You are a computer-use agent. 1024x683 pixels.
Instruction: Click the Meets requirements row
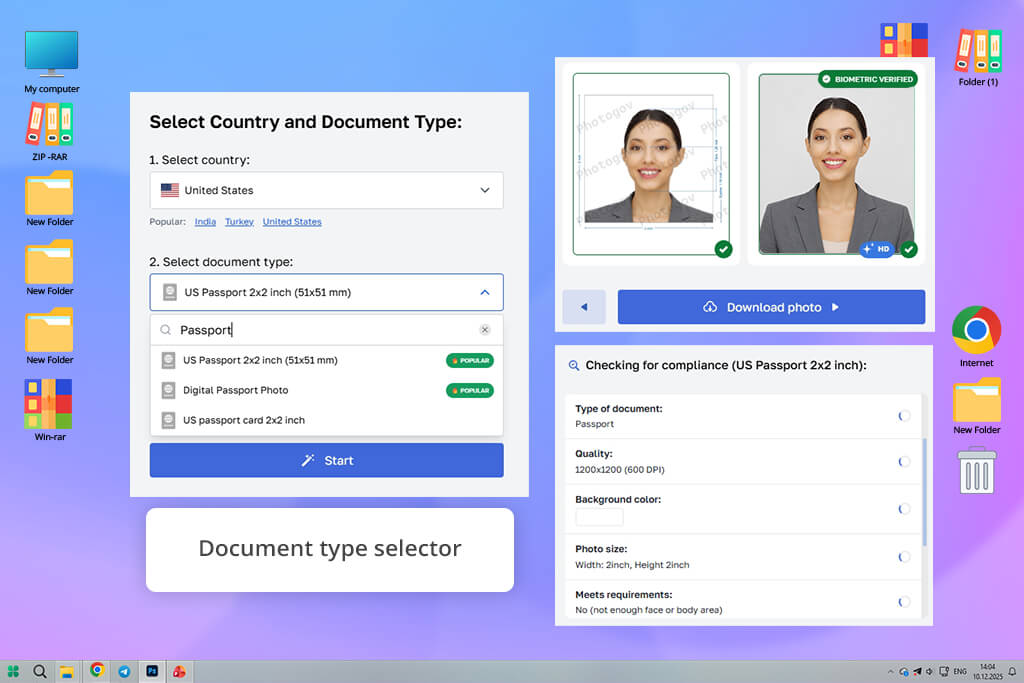pos(743,601)
